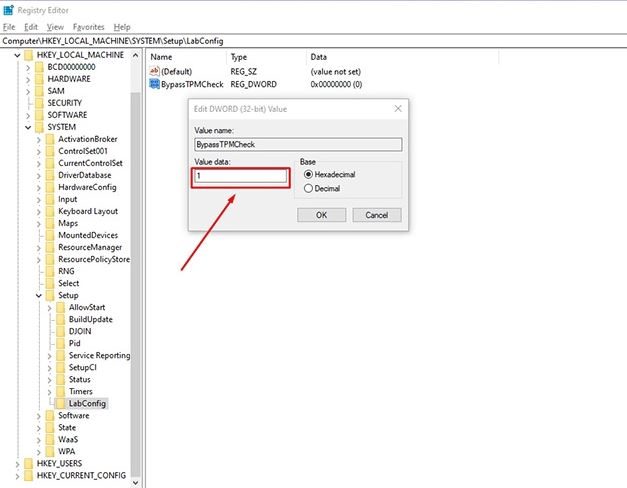Expand the WPA key chevron

(x=39, y=452)
